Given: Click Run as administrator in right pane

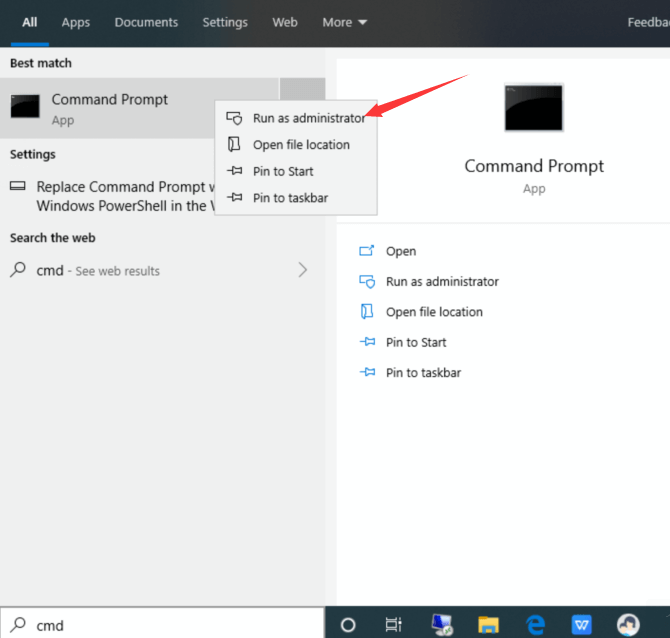Looking at the screenshot, I should coord(442,282).
